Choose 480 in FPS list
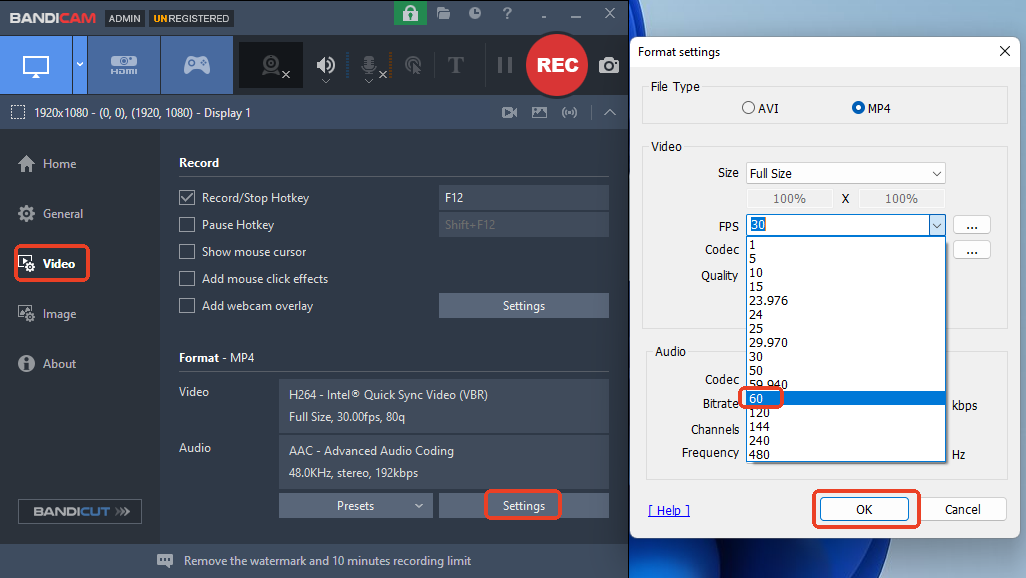The height and width of the screenshot is (578, 1026). tap(845, 454)
